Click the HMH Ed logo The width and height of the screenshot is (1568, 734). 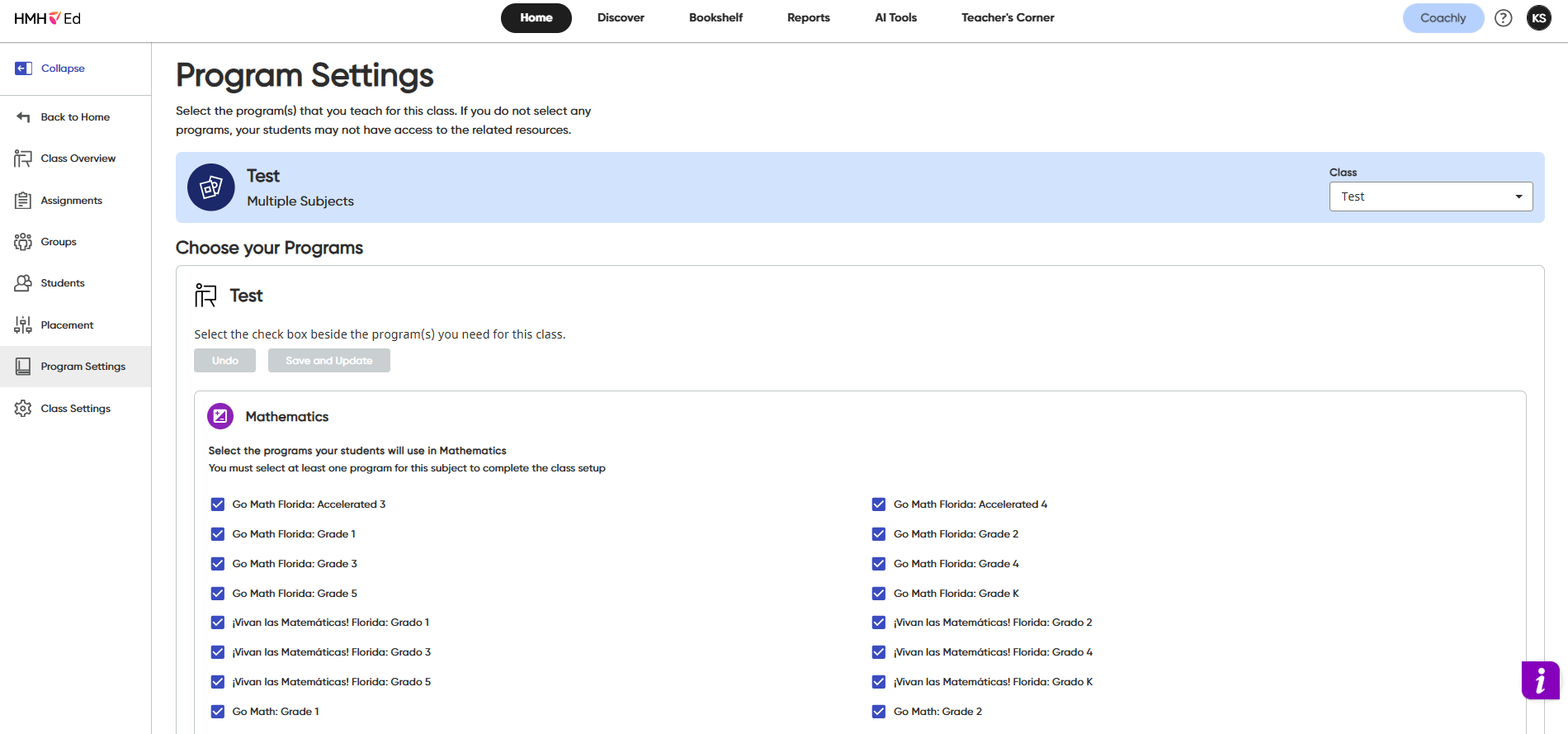click(x=47, y=18)
